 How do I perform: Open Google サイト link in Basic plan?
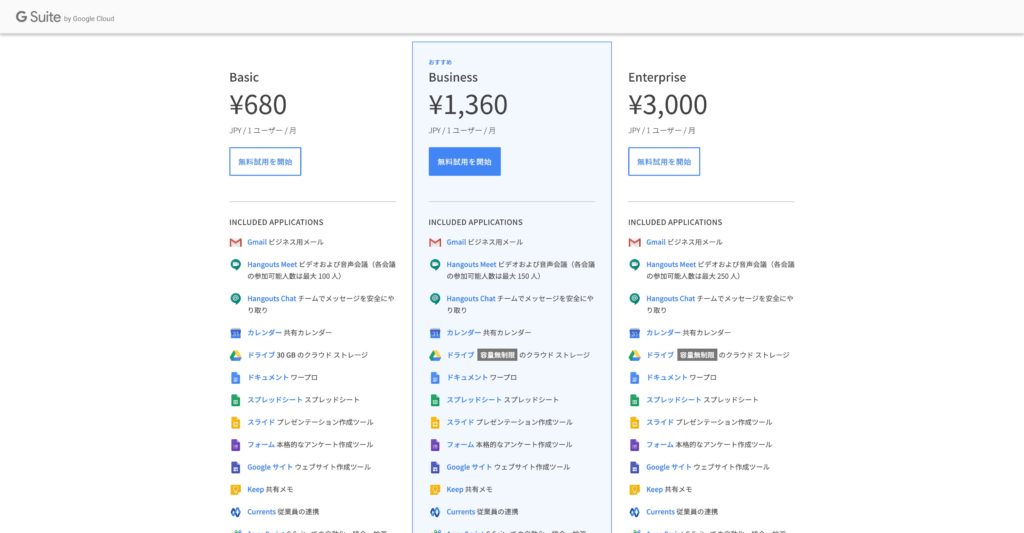[x=270, y=467]
